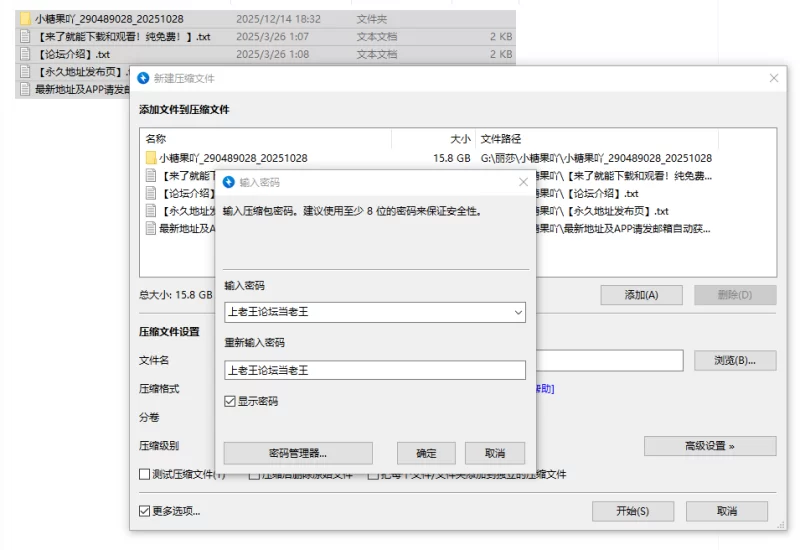
Task: Click the 文件路径 column header
Action: [597, 139]
